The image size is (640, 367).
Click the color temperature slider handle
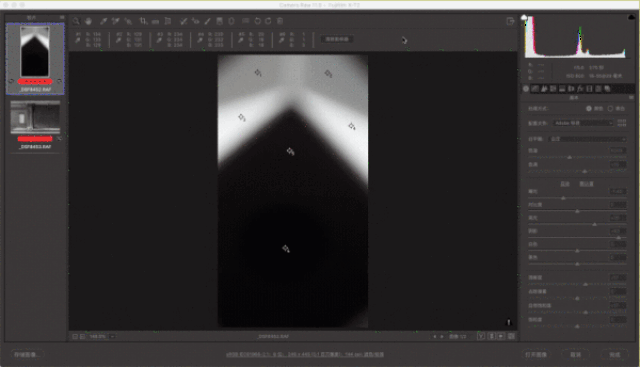point(570,157)
